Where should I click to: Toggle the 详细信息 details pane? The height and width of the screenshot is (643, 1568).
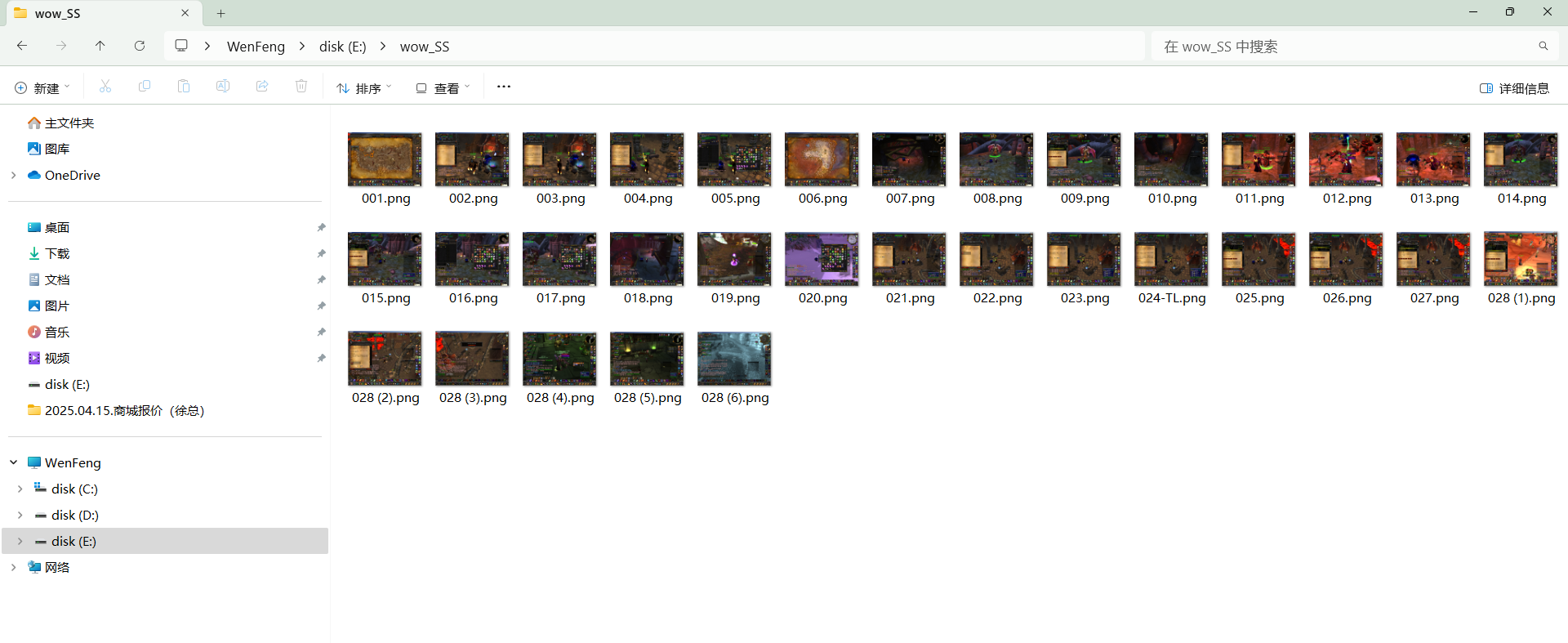point(1515,88)
